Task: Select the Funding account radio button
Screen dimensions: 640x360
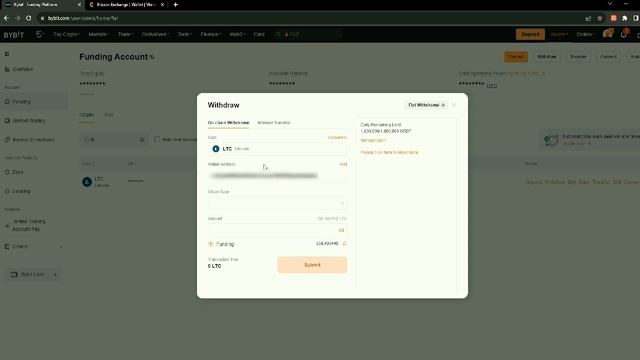Action: [211, 244]
